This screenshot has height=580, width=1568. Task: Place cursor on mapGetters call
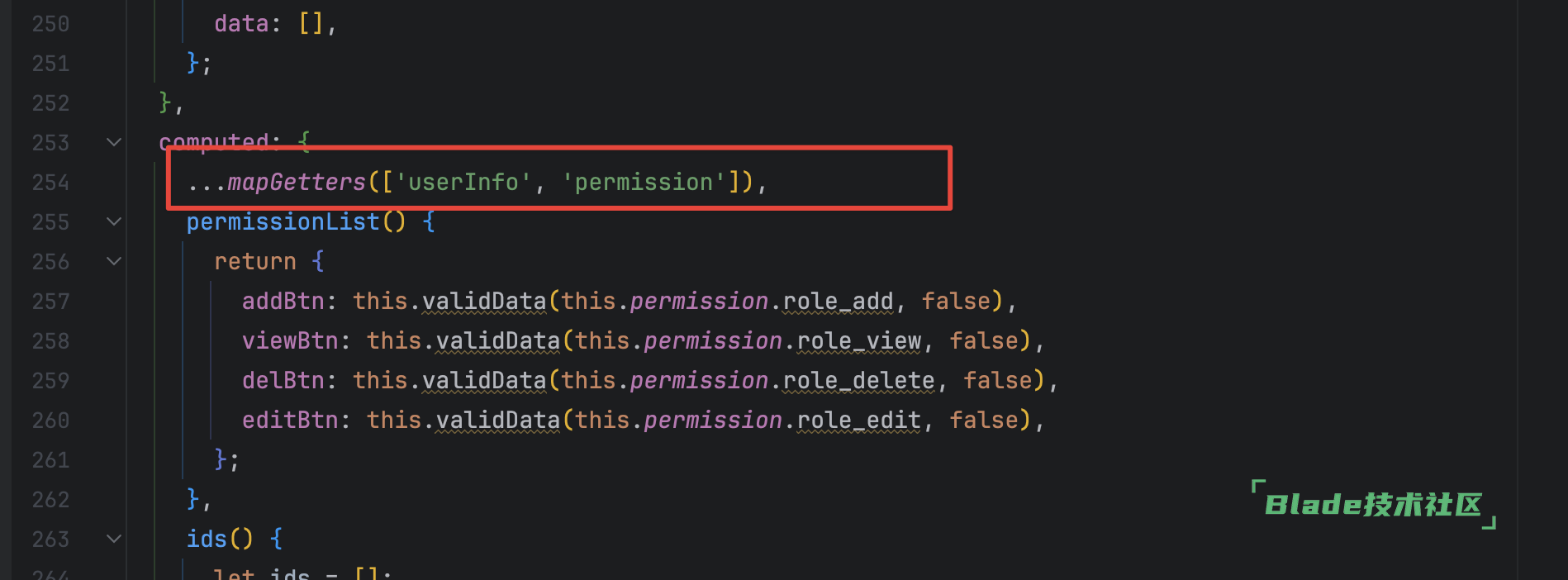pyautogui.click(x=297, y=182)
